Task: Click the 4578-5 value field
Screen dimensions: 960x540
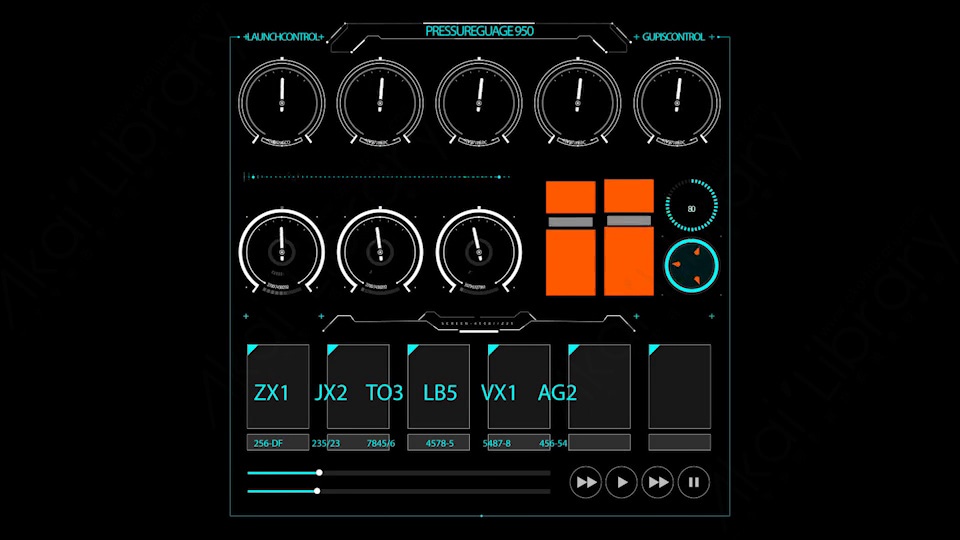Action: [x=438, y=443]
